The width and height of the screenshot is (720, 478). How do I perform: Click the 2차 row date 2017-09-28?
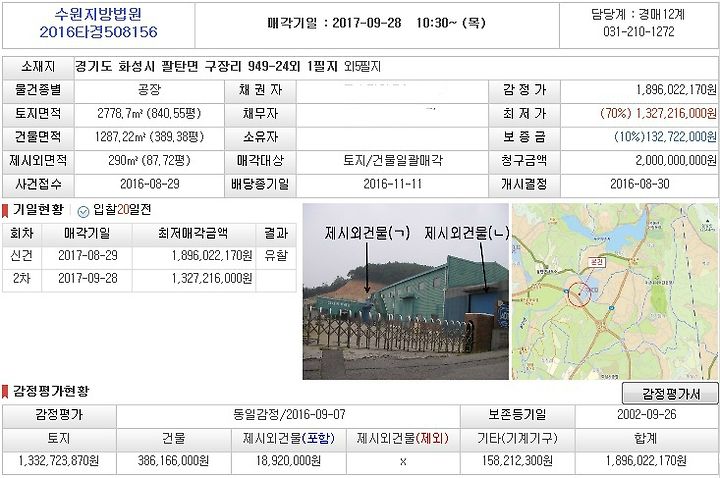click(88, 278)
